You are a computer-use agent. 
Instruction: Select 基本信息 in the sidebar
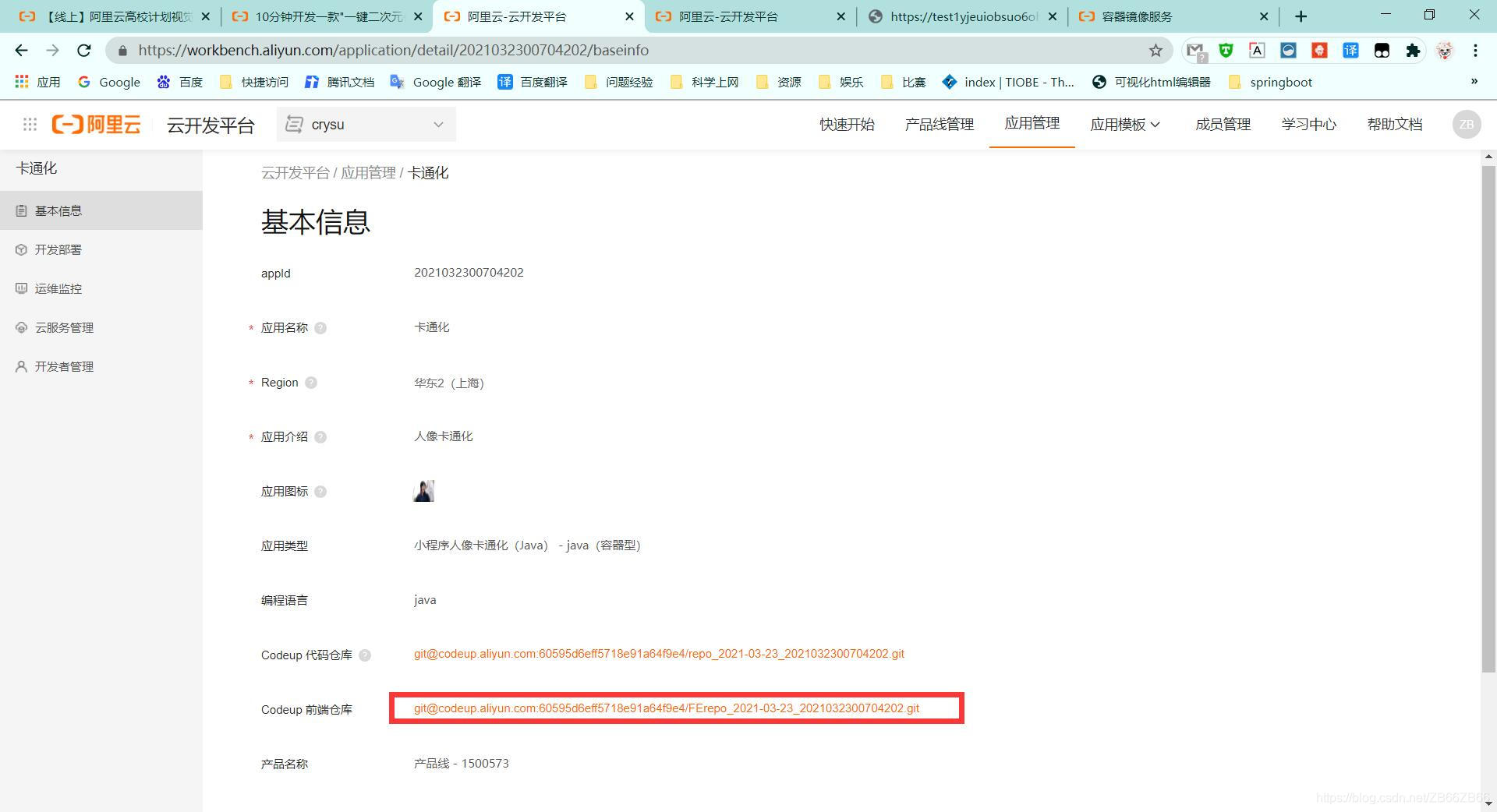click(x=101, y=210)
